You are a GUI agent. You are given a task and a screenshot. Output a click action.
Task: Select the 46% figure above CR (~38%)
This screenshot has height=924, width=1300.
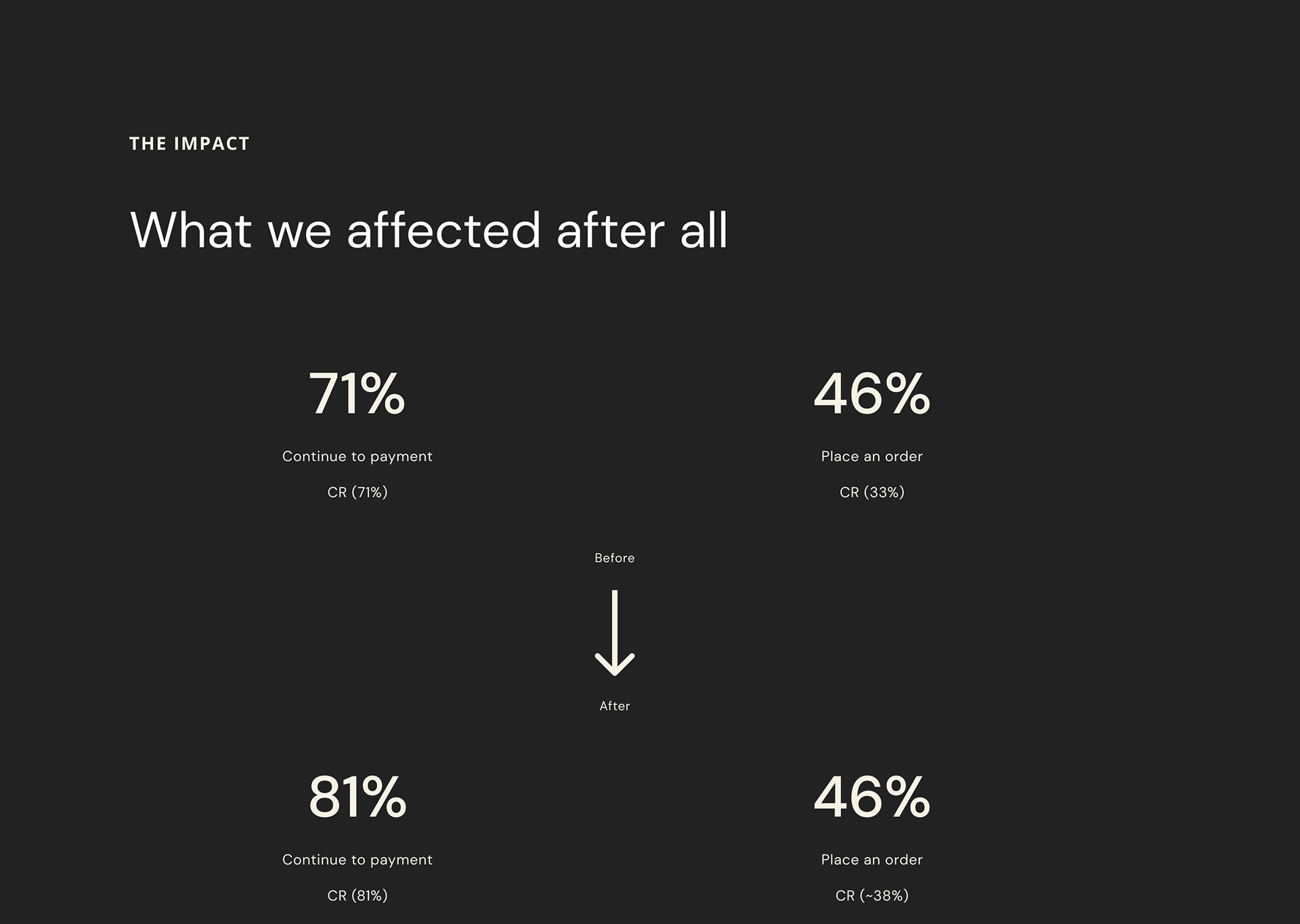point(871,797)
